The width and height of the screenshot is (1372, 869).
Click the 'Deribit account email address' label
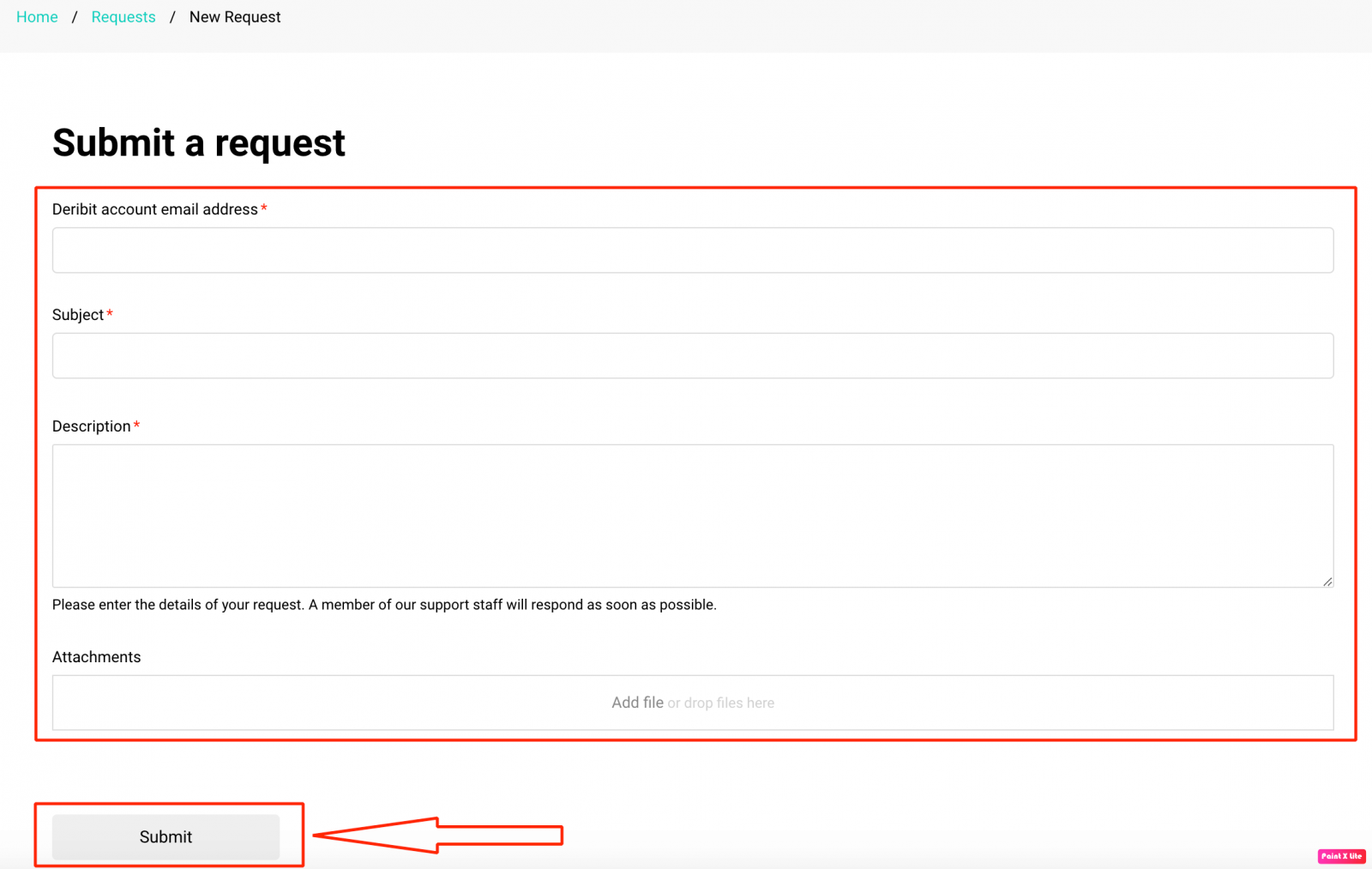point(154,209)
